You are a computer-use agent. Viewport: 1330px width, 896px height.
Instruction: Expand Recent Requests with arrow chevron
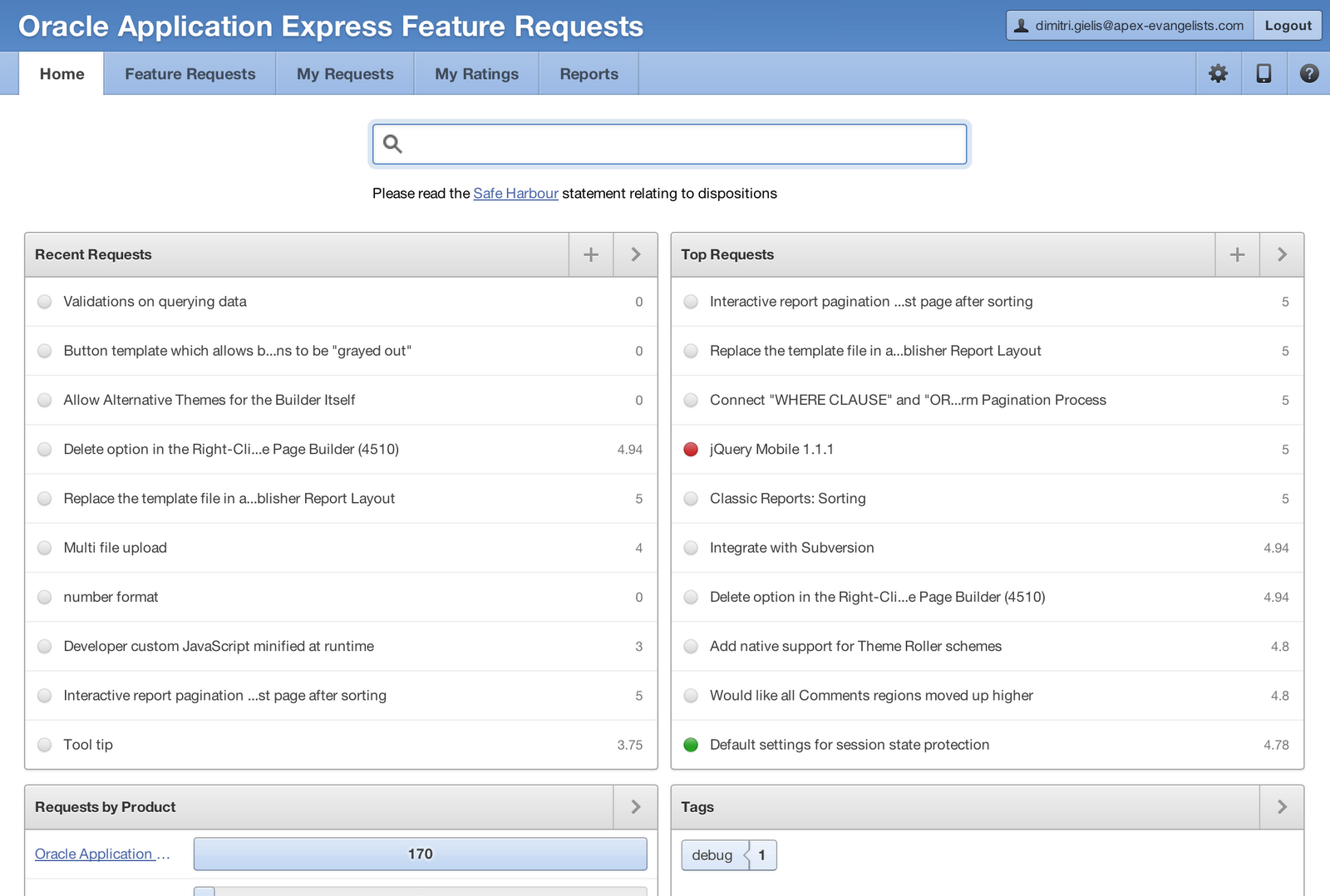636,254
